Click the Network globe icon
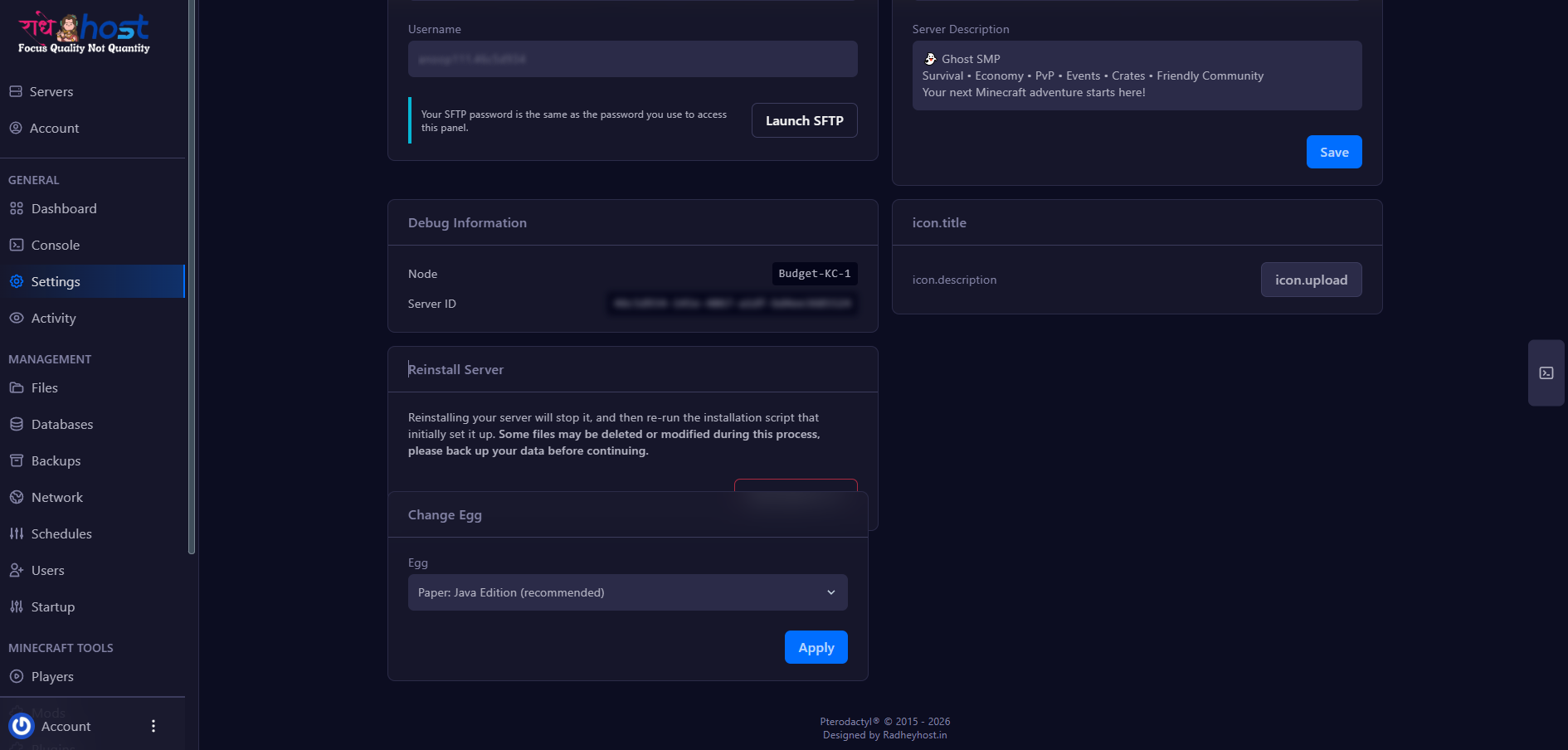 coord(17,497)
